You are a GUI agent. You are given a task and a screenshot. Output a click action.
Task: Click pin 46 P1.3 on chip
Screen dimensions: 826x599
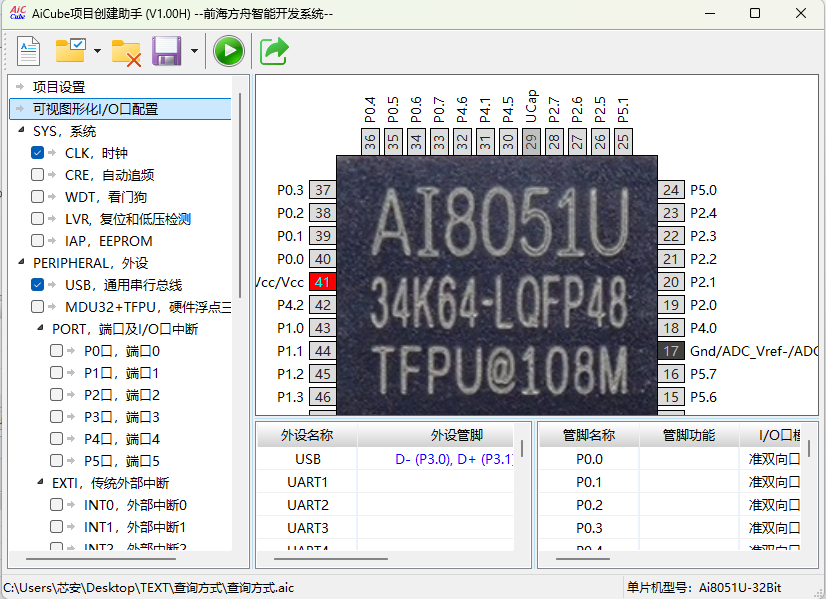coord(322,397)
